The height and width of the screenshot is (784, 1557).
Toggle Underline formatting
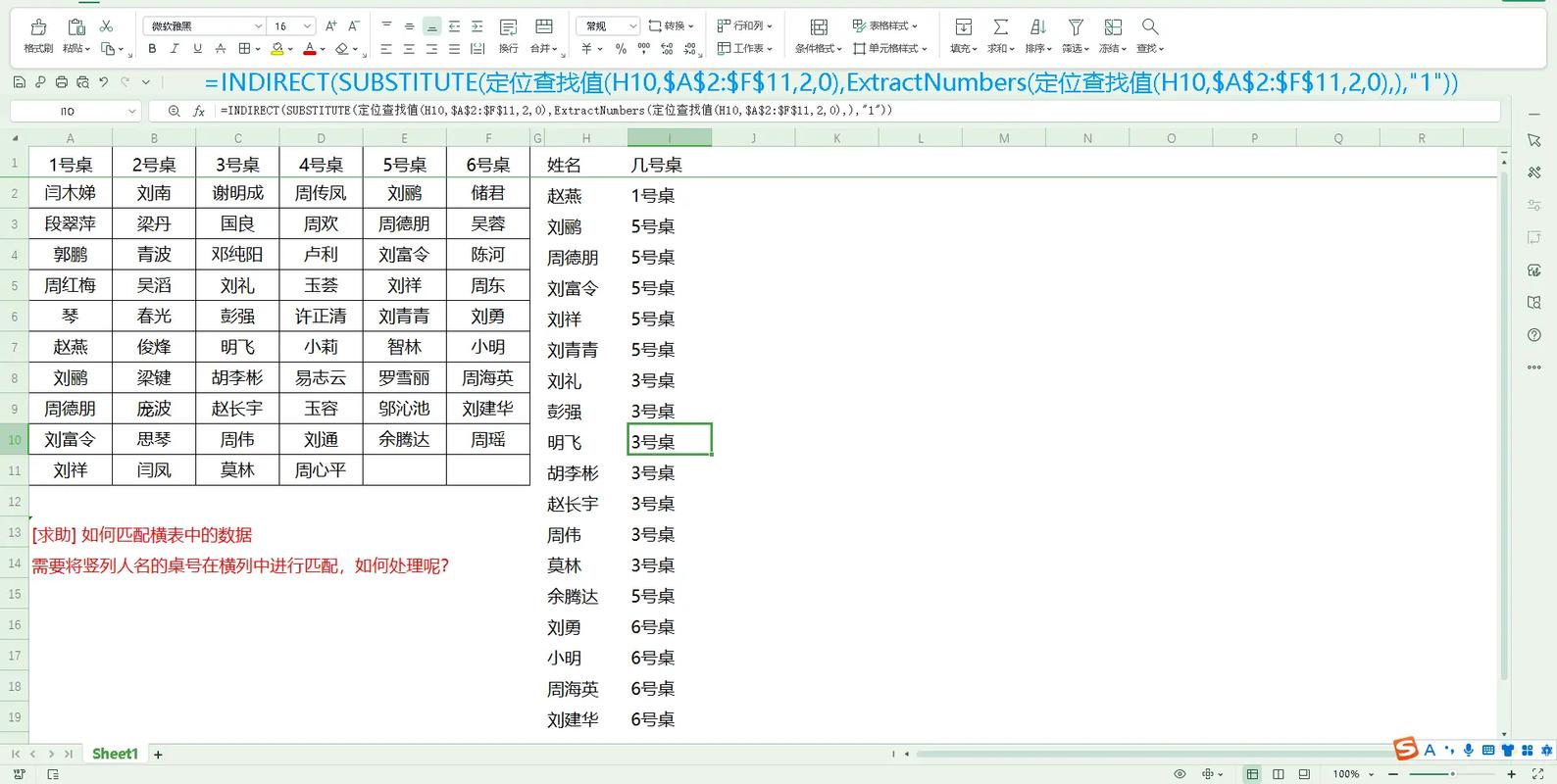pyautogui.click(x=197, y=48)
